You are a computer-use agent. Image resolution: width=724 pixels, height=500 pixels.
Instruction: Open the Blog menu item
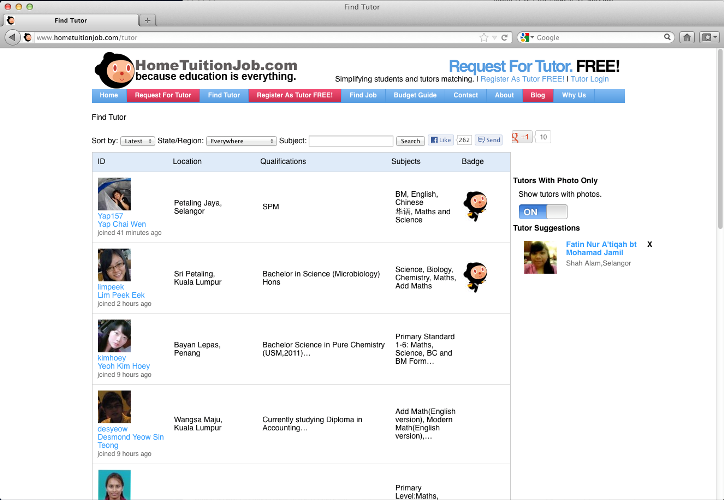pyautogui.click(x=537, y=95)
